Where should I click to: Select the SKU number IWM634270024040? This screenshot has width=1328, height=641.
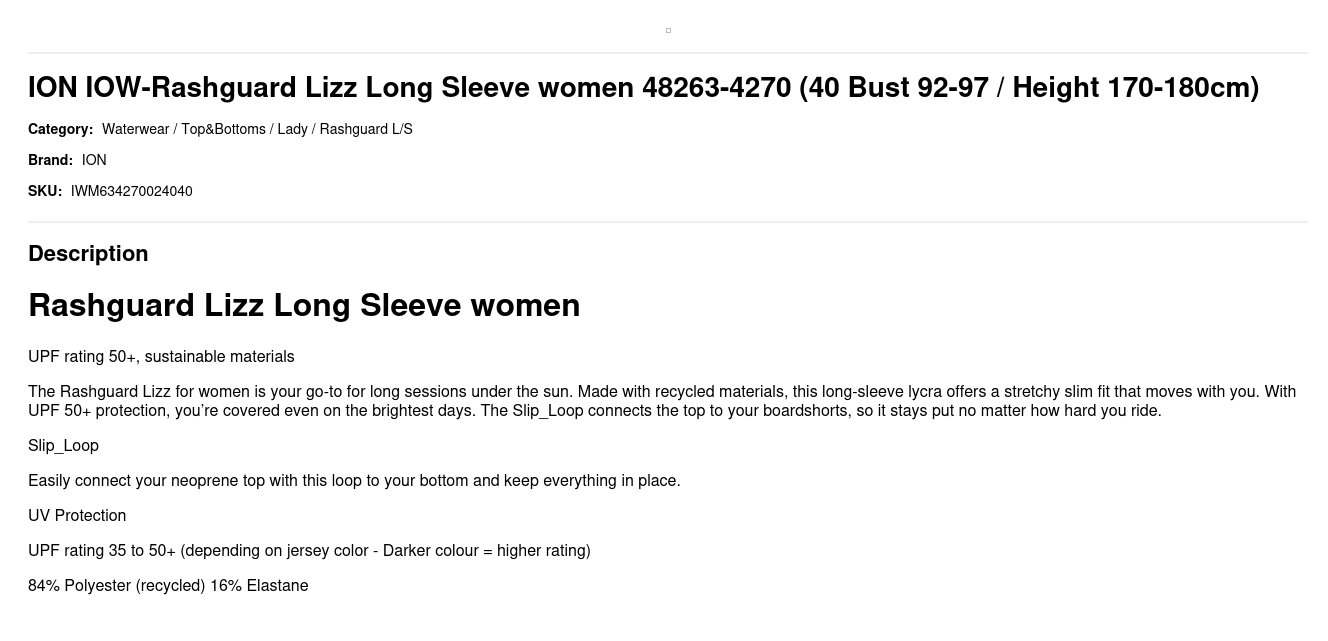click(132, 191)
